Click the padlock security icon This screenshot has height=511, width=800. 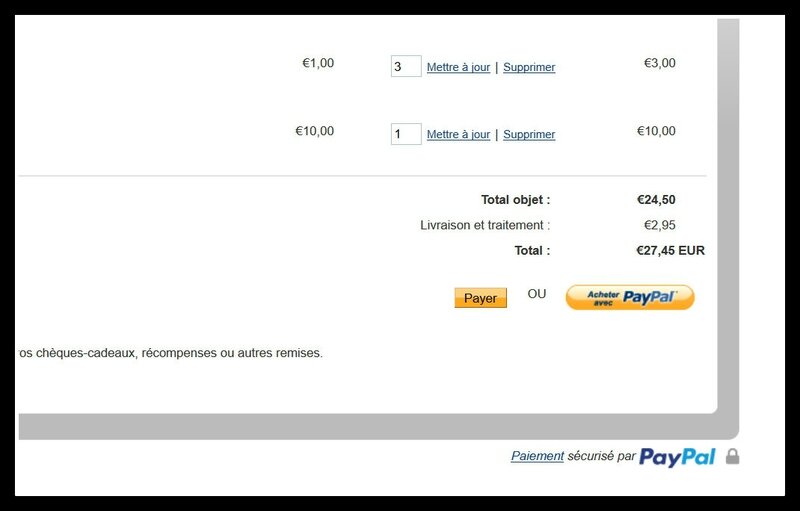pyautogui.click(x=733, y=456)
